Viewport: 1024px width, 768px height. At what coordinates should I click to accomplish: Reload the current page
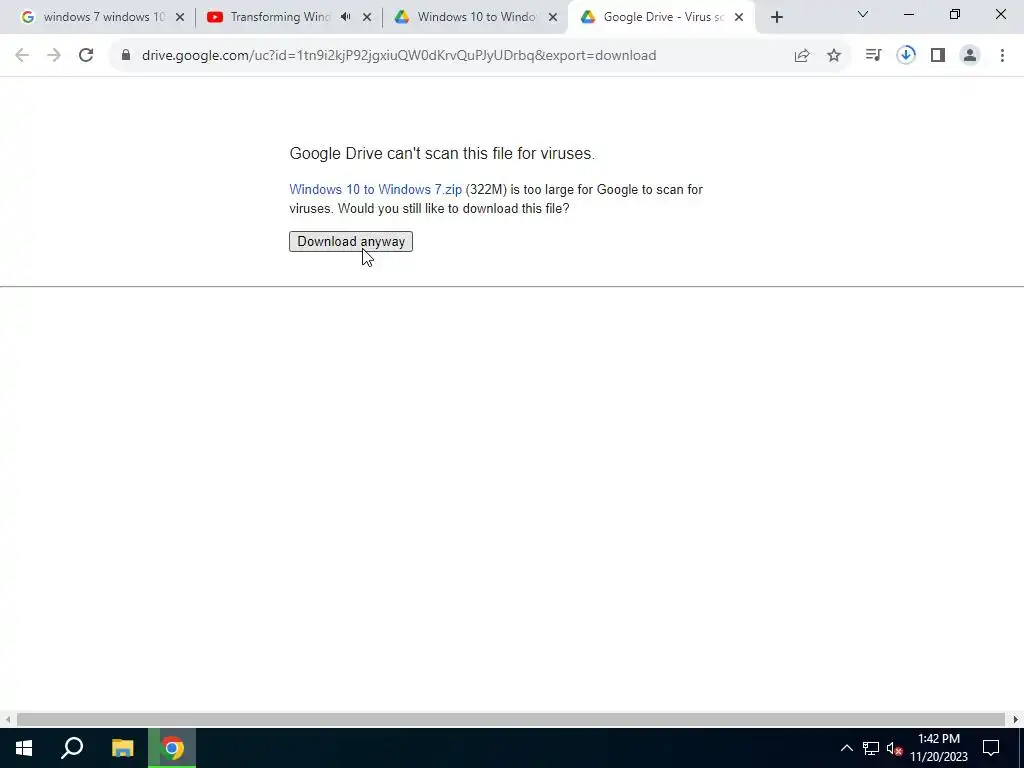[x=86, y=56]
